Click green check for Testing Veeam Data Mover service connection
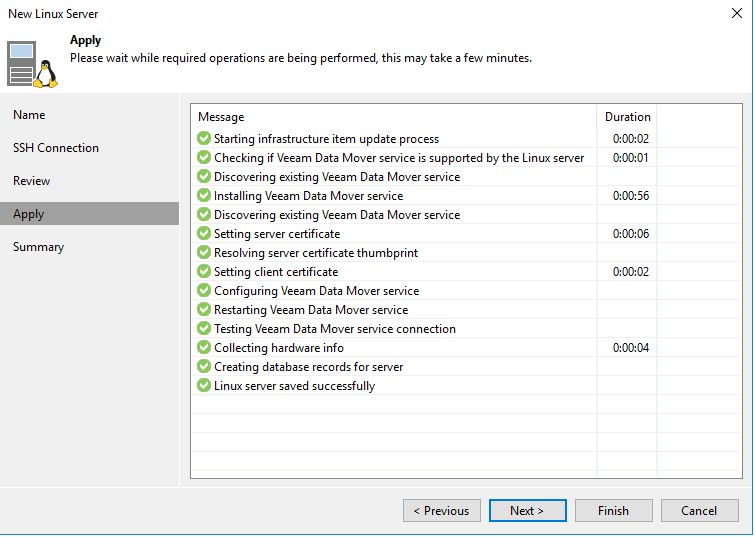 [204, 328]
